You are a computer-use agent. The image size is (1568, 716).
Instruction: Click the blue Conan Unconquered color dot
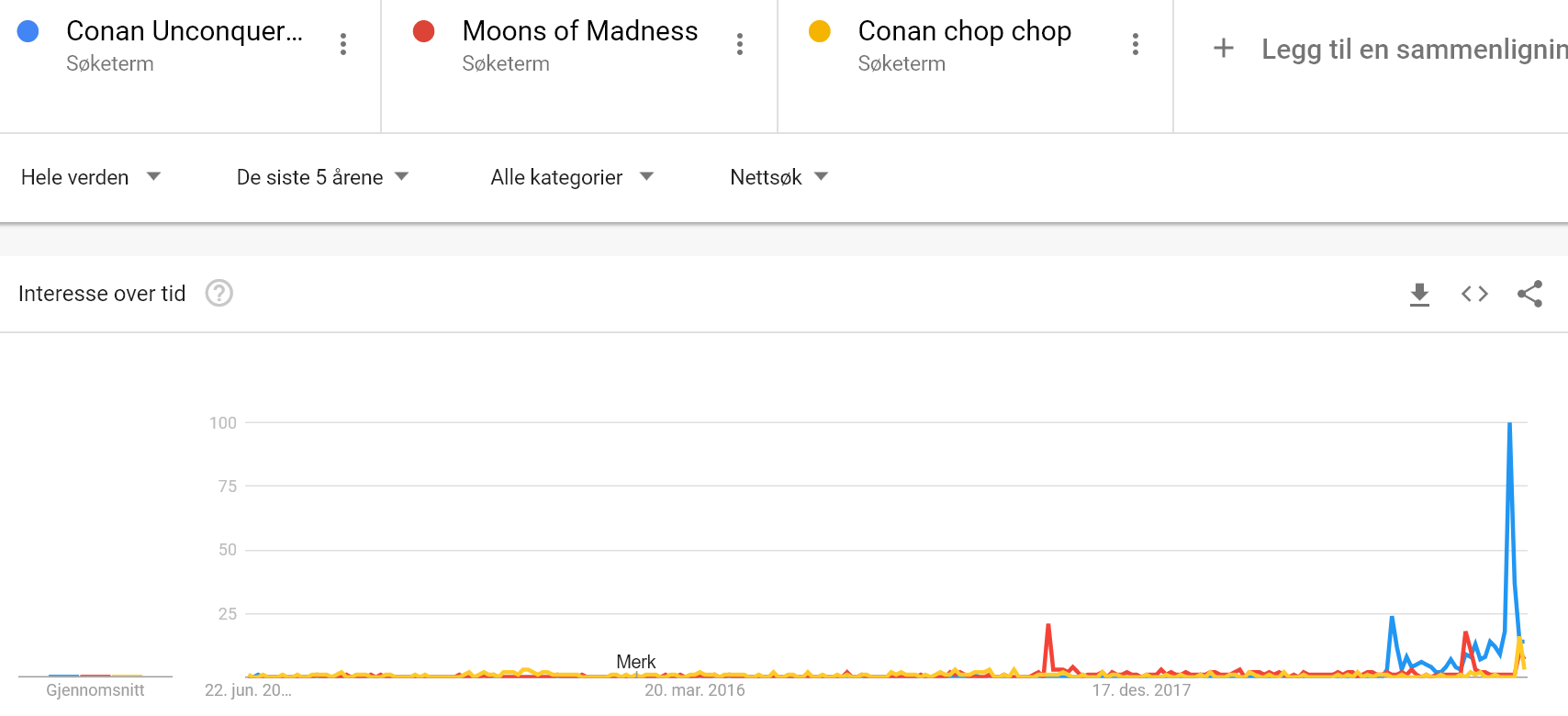click(x=28, y=31)
